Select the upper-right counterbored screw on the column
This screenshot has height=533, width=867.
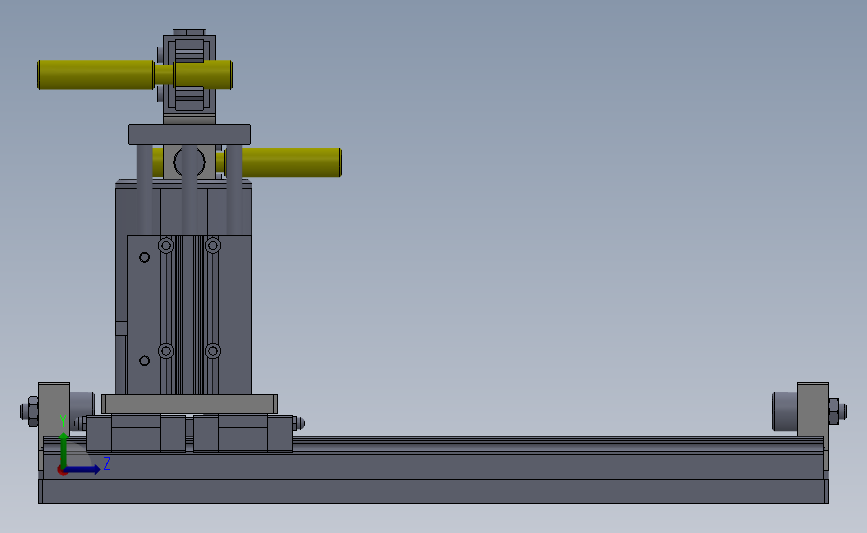[213, 245]
